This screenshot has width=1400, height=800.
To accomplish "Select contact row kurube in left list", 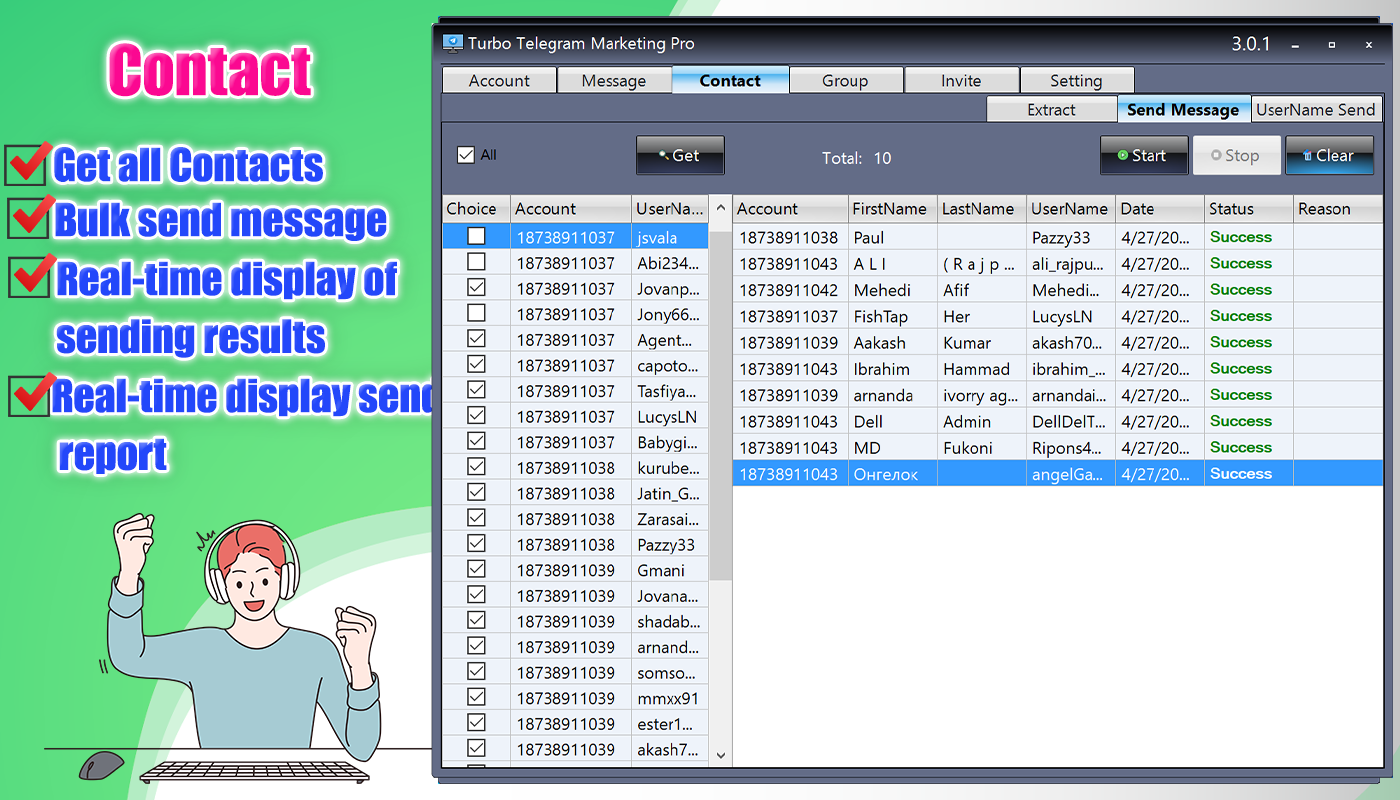I will pos(575,467).
